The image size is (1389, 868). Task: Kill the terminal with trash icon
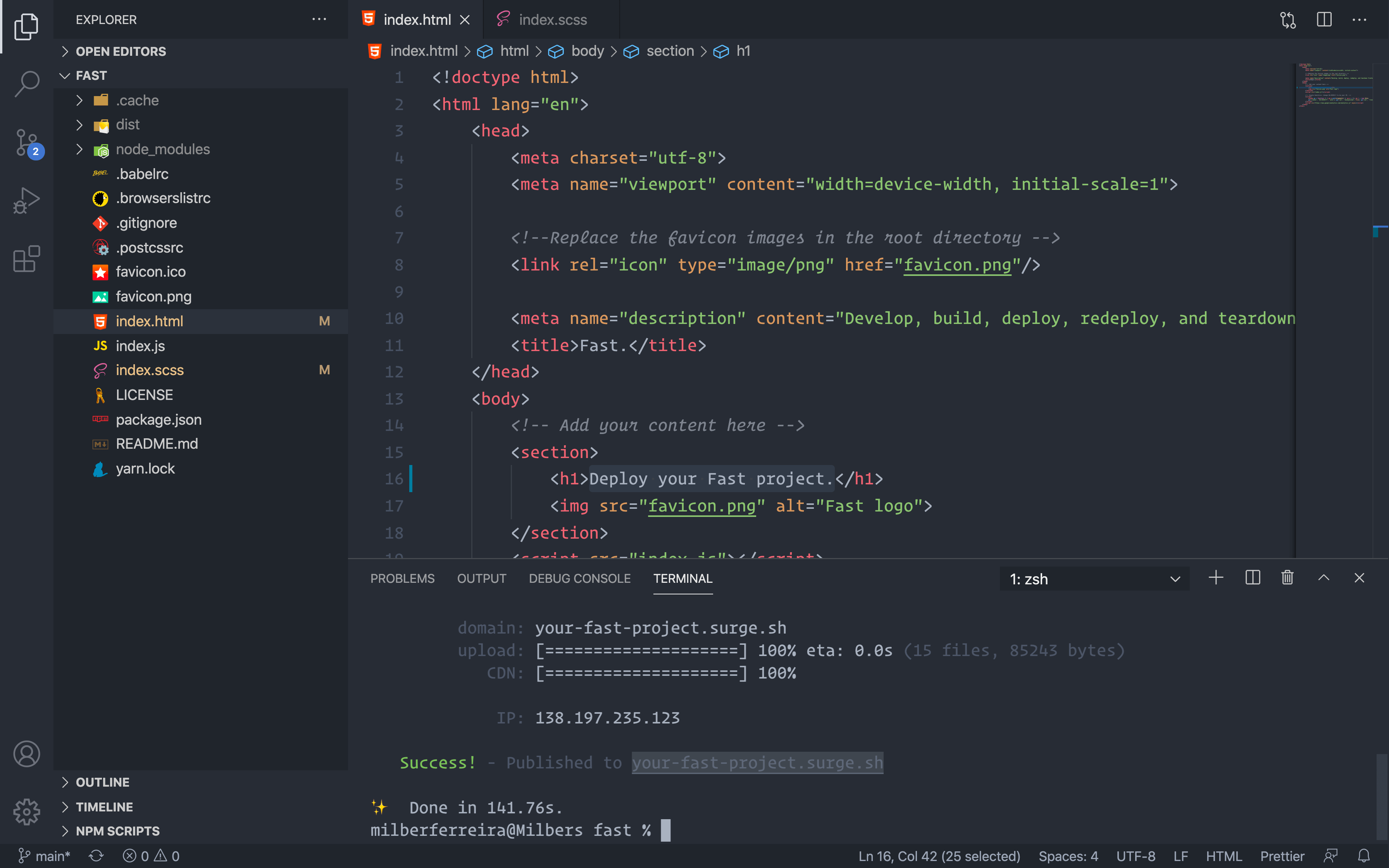1287,578
